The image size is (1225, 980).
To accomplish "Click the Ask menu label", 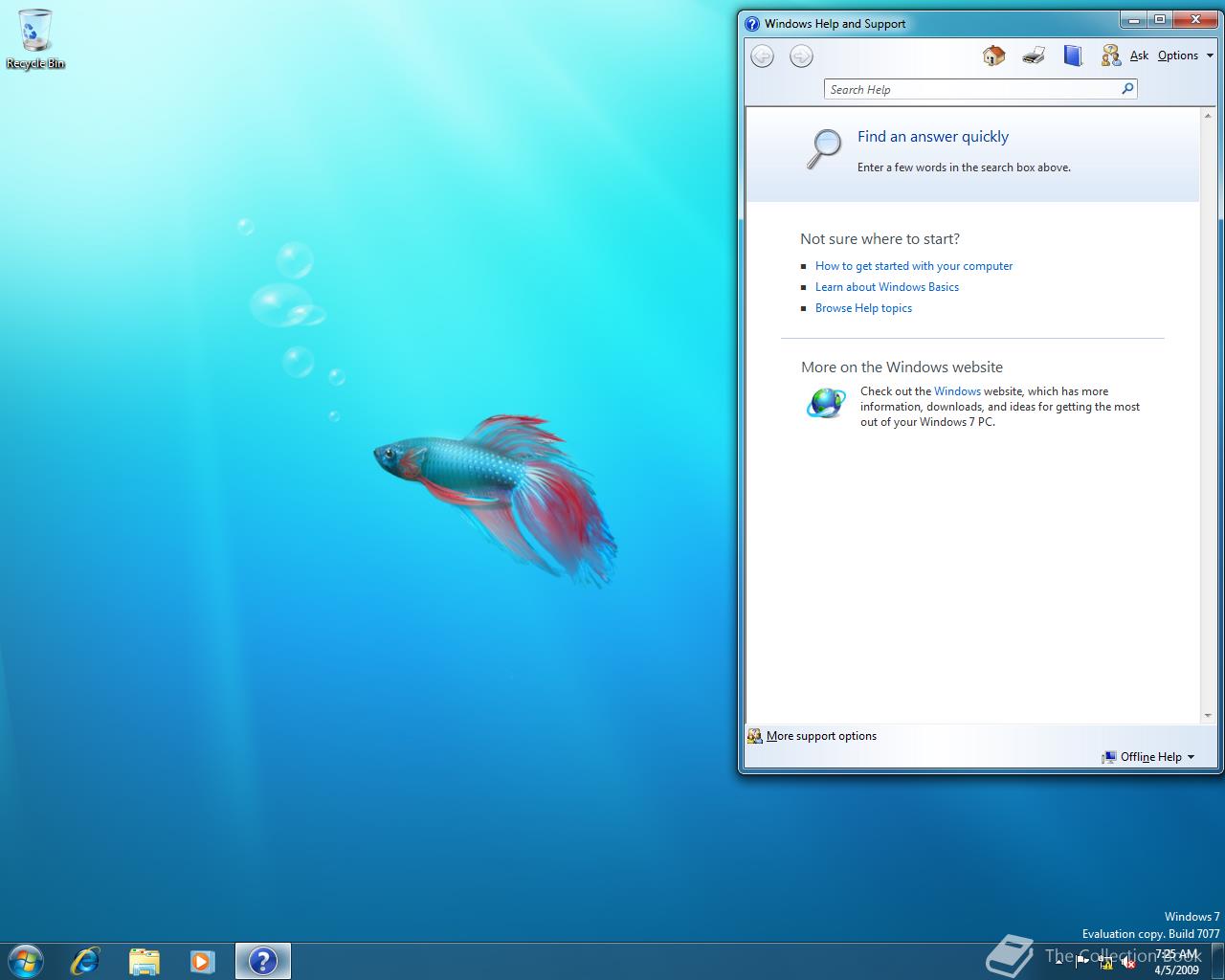I will (1139, 56).
